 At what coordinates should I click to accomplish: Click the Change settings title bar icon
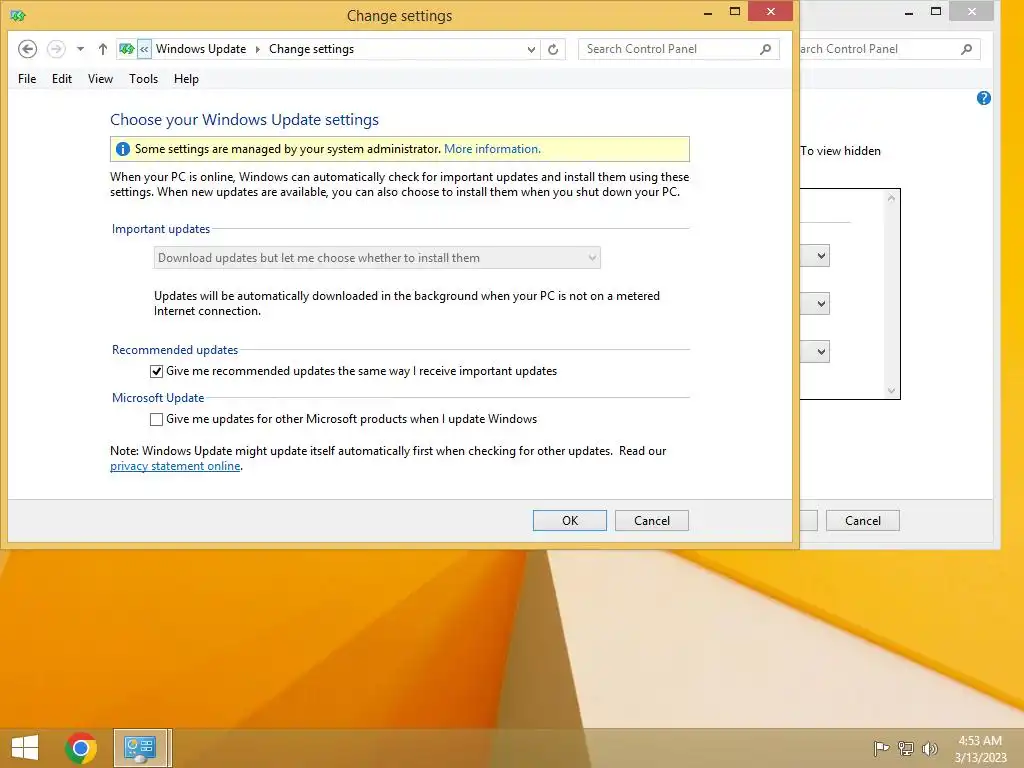(x=18, y=15)
